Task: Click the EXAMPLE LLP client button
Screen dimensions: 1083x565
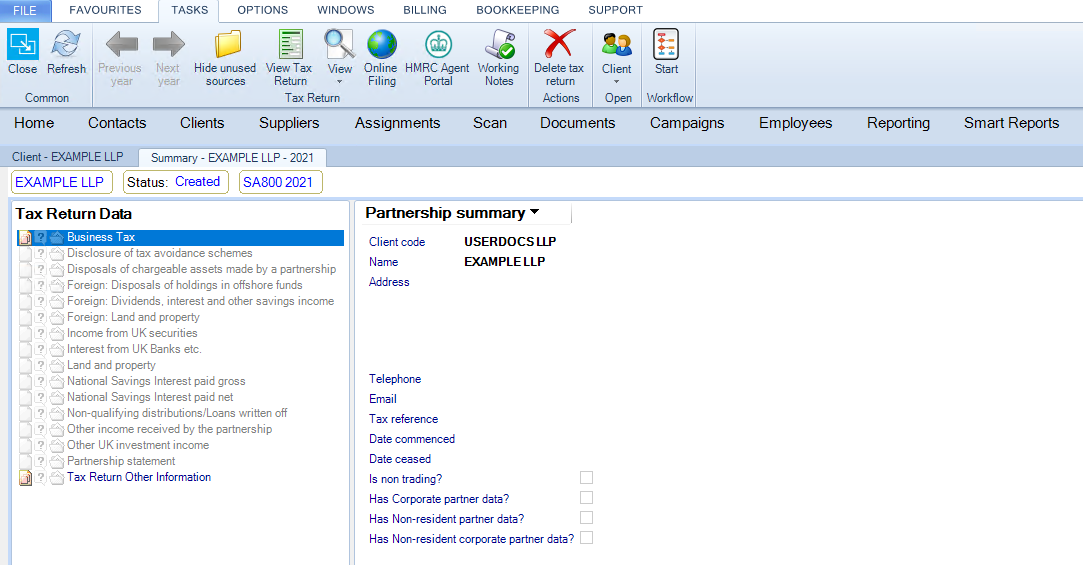Action: 61,182
